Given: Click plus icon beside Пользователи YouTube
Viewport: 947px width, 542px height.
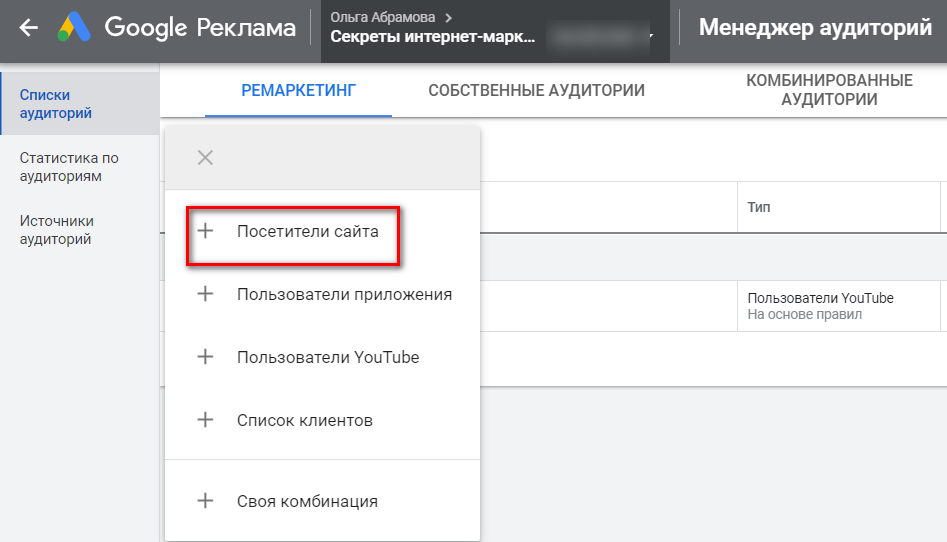Looking at the screenshot, I should [205, 357].
